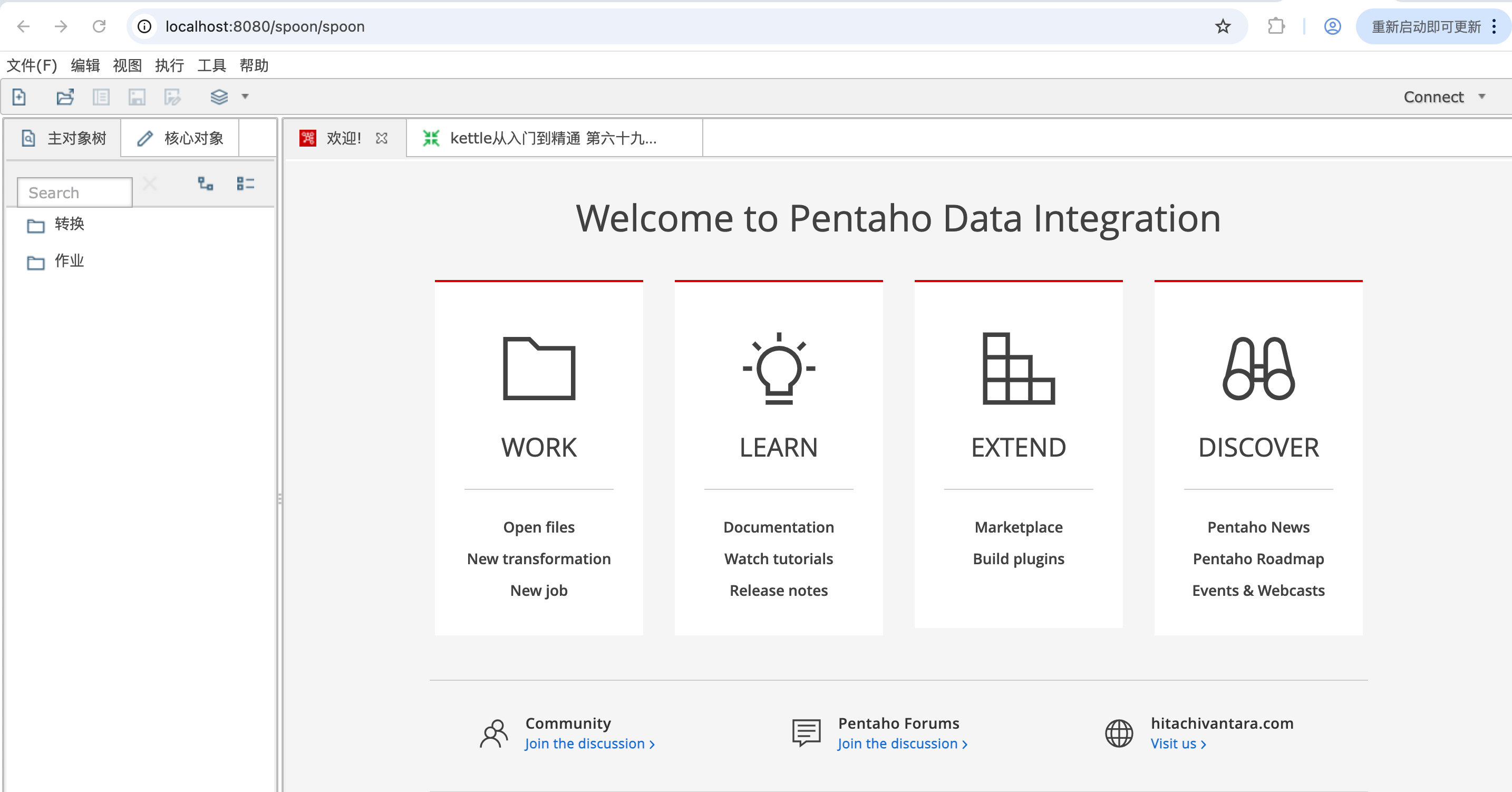Viewport: 1512px width, 792px height.
Task: Click the Search input field
Action: pyautogui.click(x=74, y=192)
